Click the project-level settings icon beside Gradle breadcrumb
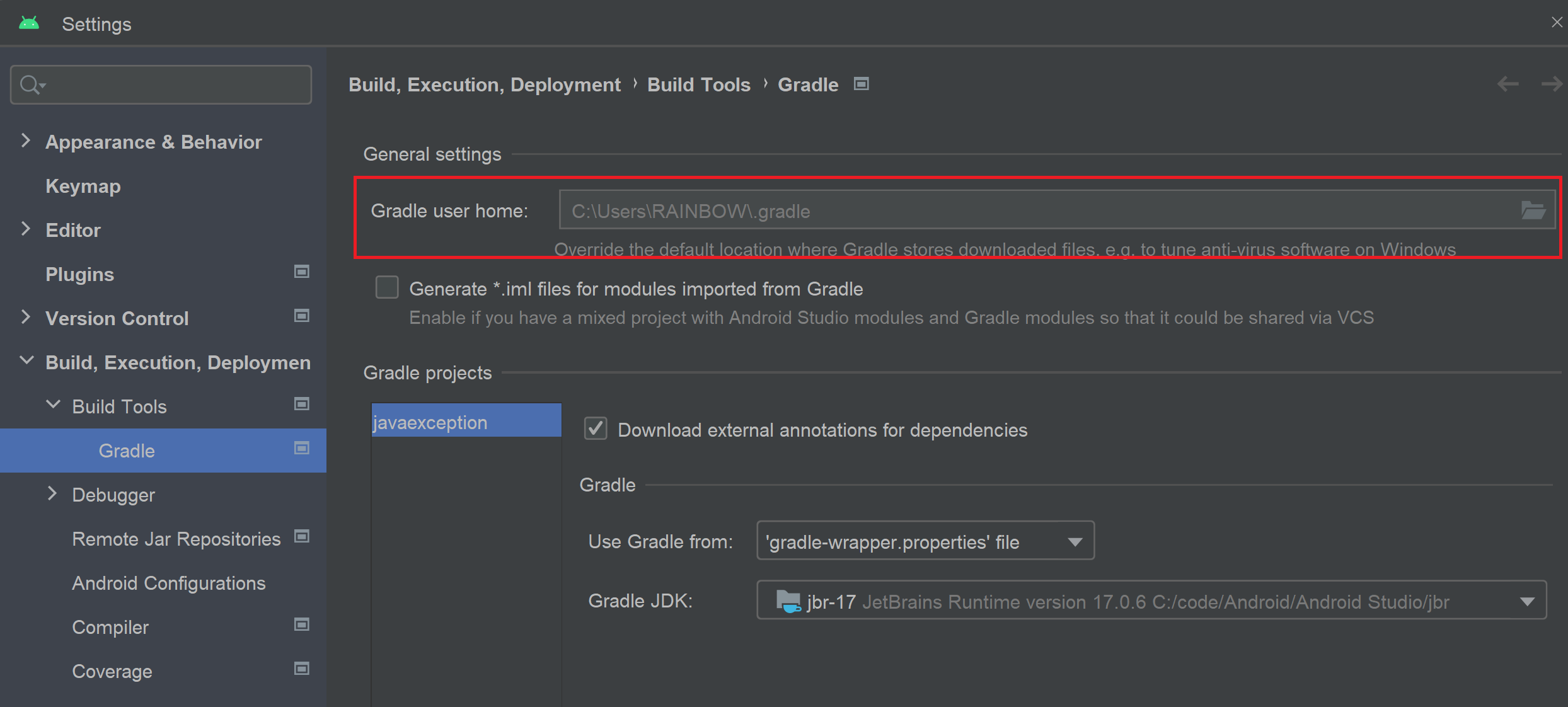The width and height of the screenshot is (1568, 707). (x=861, y=84)
